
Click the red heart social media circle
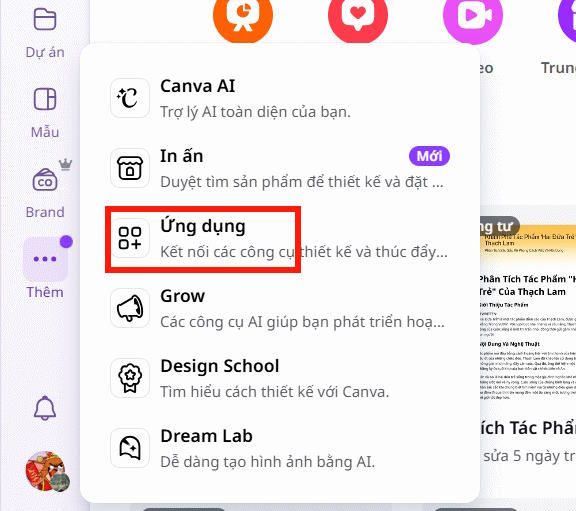358,17
